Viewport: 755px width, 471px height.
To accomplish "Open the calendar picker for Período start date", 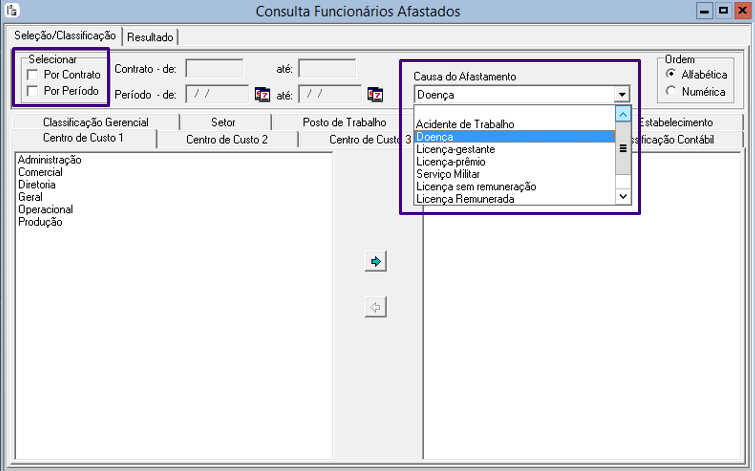I will coord(263,95).
